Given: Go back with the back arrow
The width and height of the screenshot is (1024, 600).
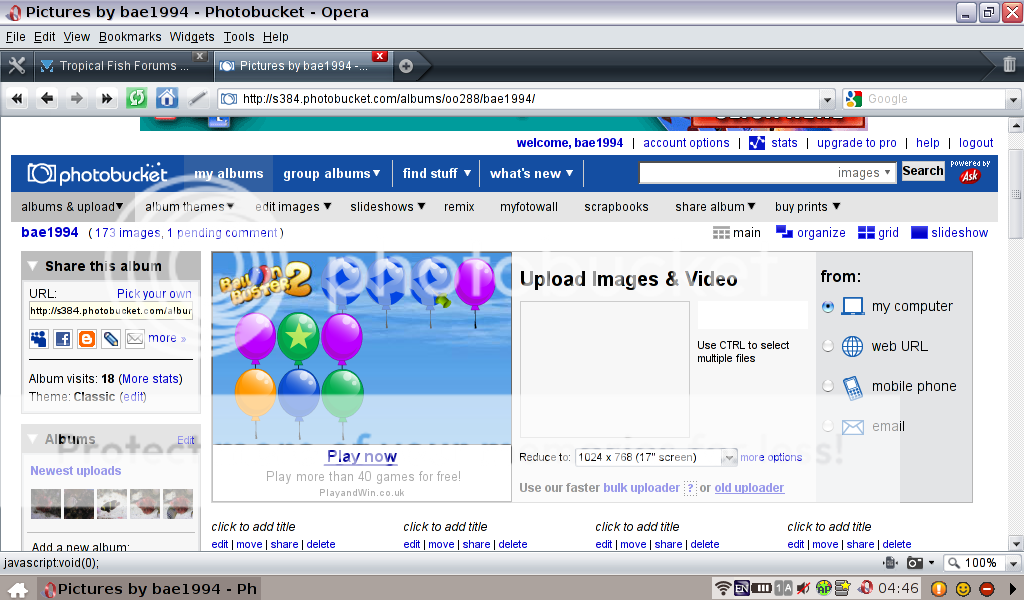Looking at the screenshot, I should tap(46, 99).
